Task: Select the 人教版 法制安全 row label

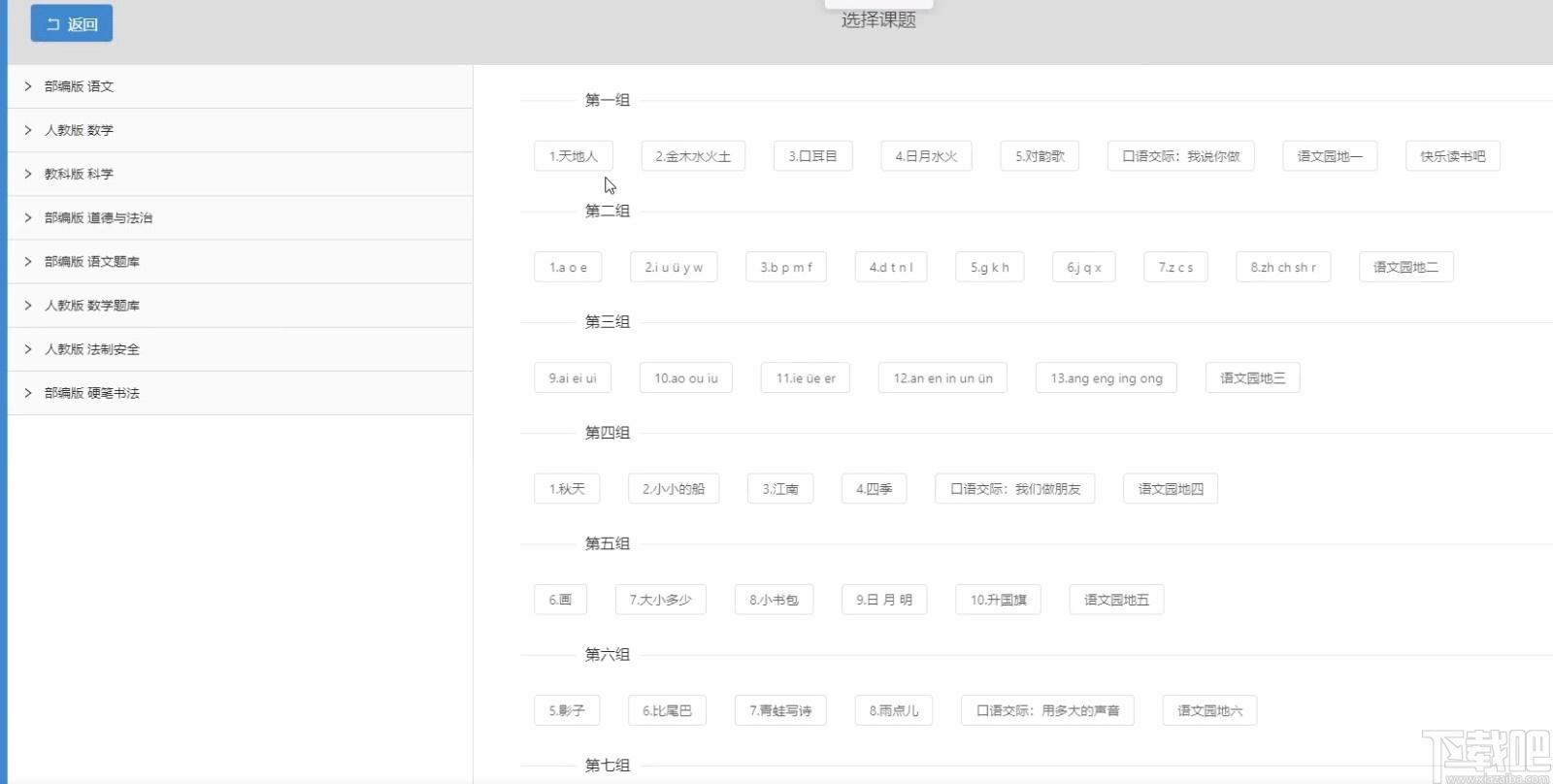Action: click(92, 349)
